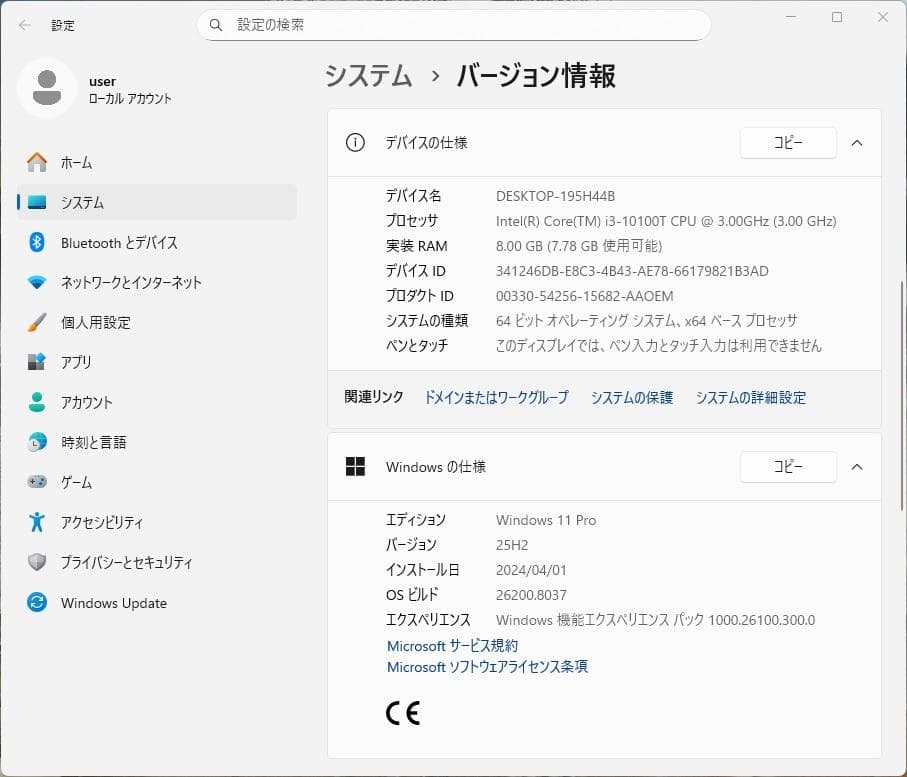
Task: Click device ID value 341246DB-E8C3-4B43
Action: [632, 271]
